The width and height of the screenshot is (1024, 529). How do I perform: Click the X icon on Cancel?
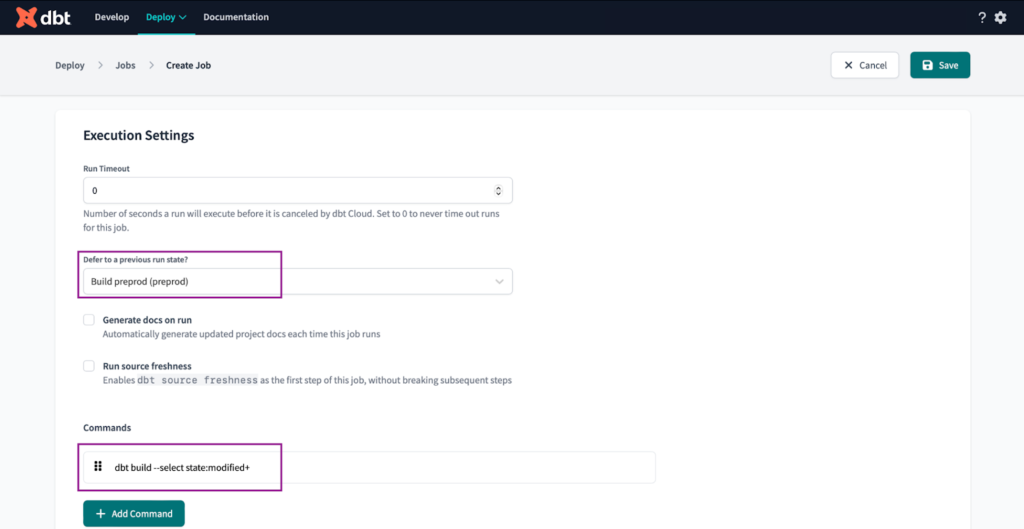click(x=848, y=65)
